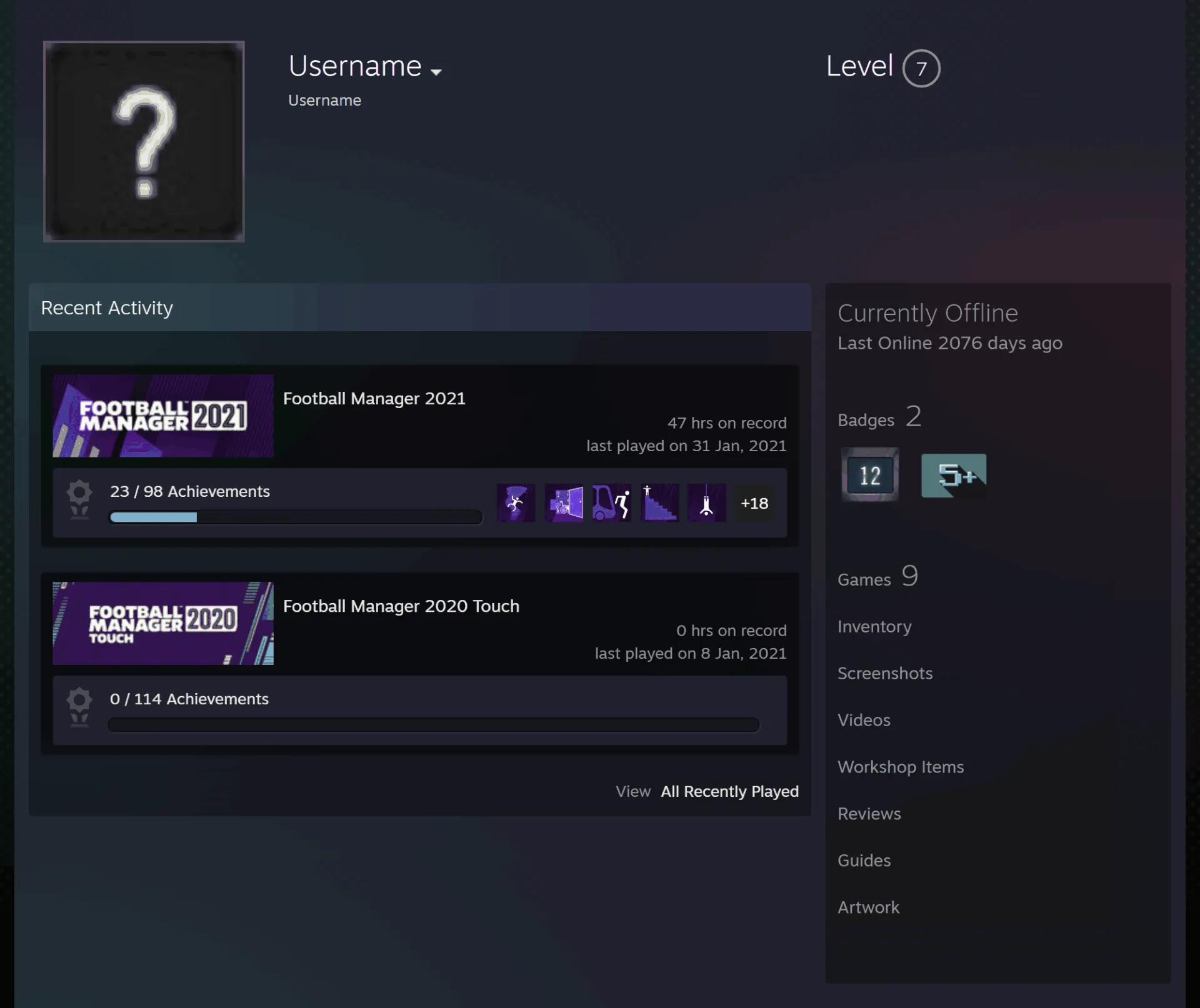Open the Level 7 badge circle
The image size is (1200, 1008).
click(921, 68)
